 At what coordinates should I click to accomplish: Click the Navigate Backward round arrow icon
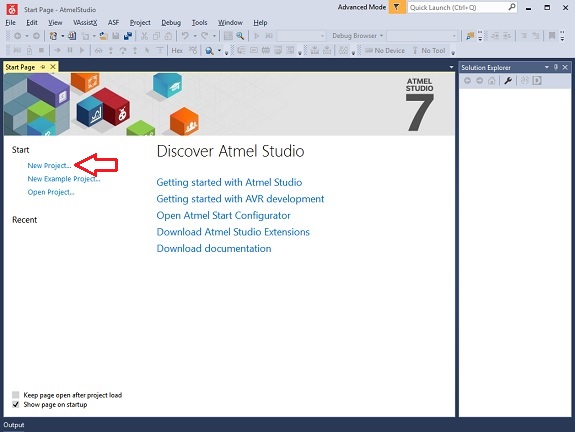17,36
